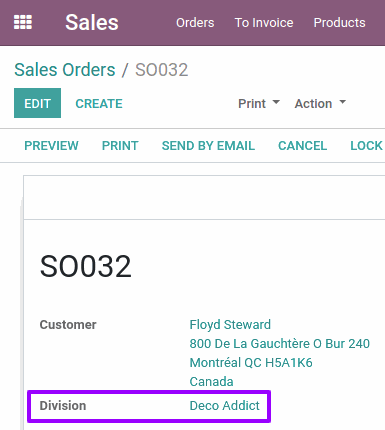385x430 pixels.
Task: Click the PREVIEW button
Action: [51, 146]
